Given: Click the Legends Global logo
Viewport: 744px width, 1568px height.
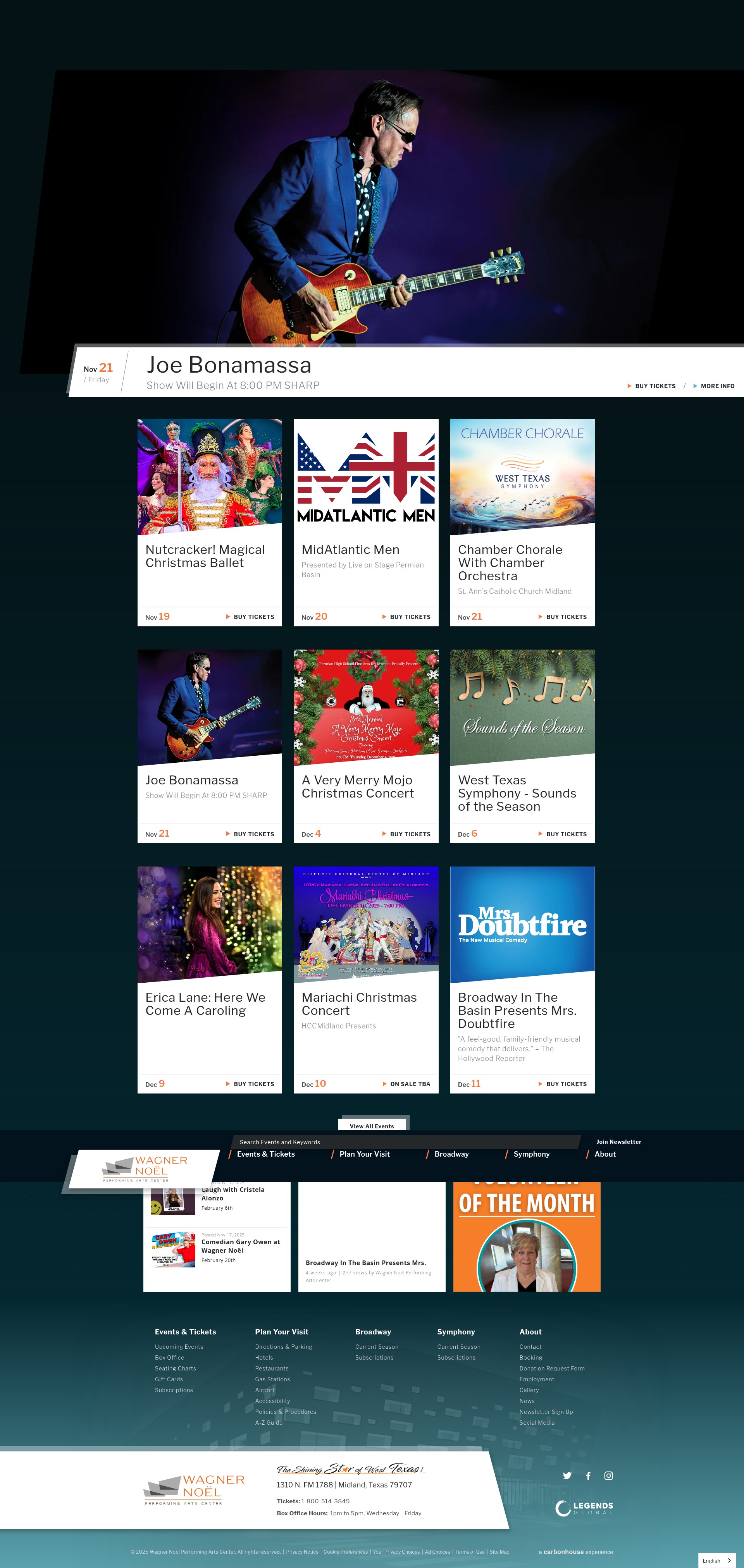Looking at the screenshot, I should pos(584,1508).
